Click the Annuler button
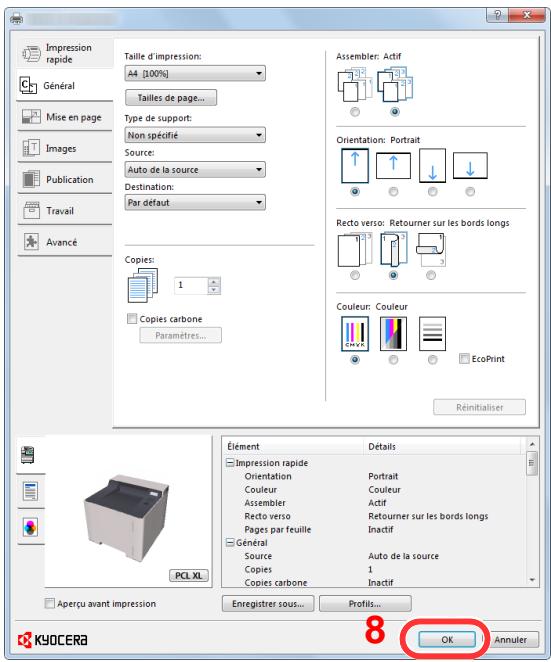The width and height of the screenshot is (551, 662). tap(510, 640)
